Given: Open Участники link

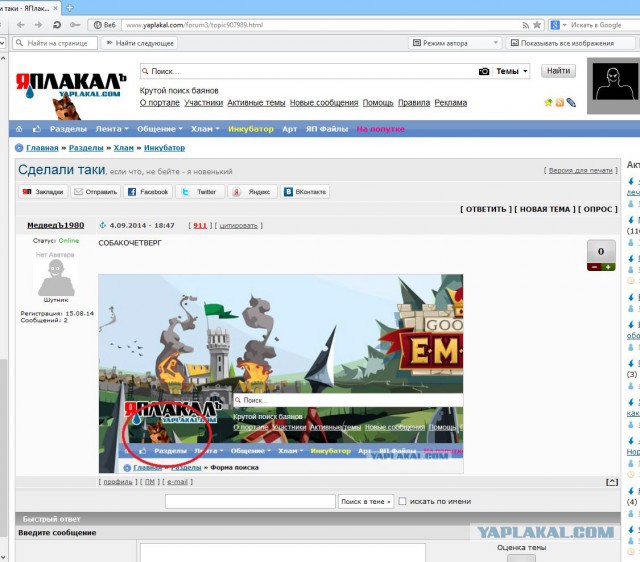Looking at the screenshot, I should 203,103.
